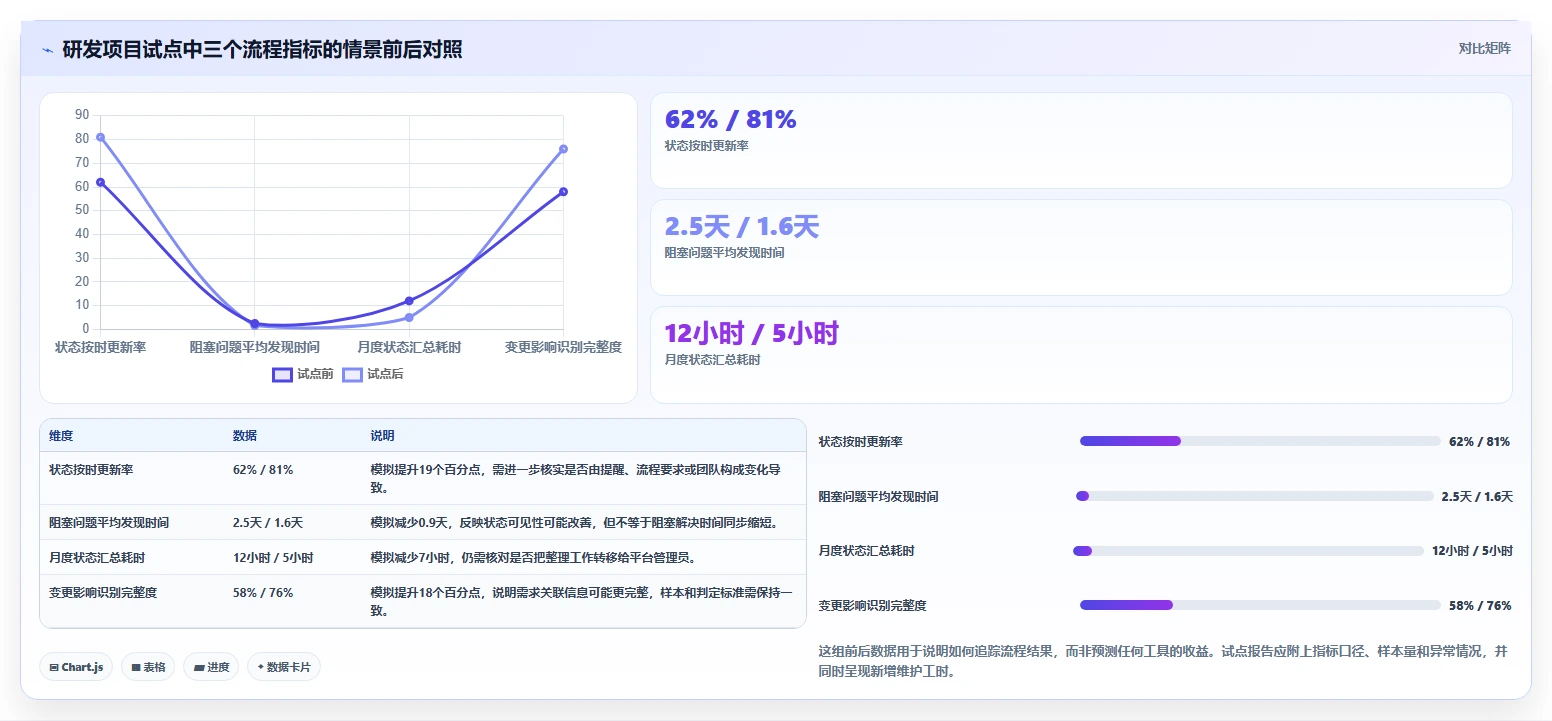Click y-axis tick value 90
This screenshot has width=1552, height=721.
click(x=82, y=115)
